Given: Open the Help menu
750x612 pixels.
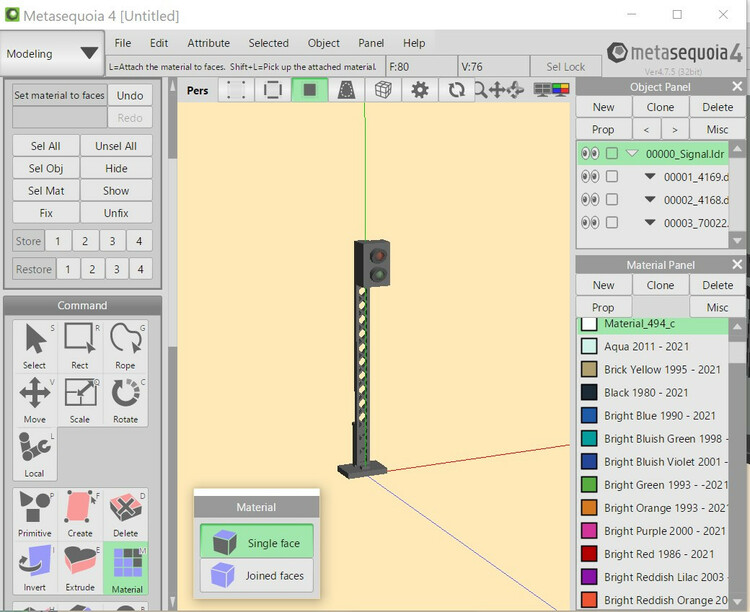Looking at the screenshot, I should 414,43.
